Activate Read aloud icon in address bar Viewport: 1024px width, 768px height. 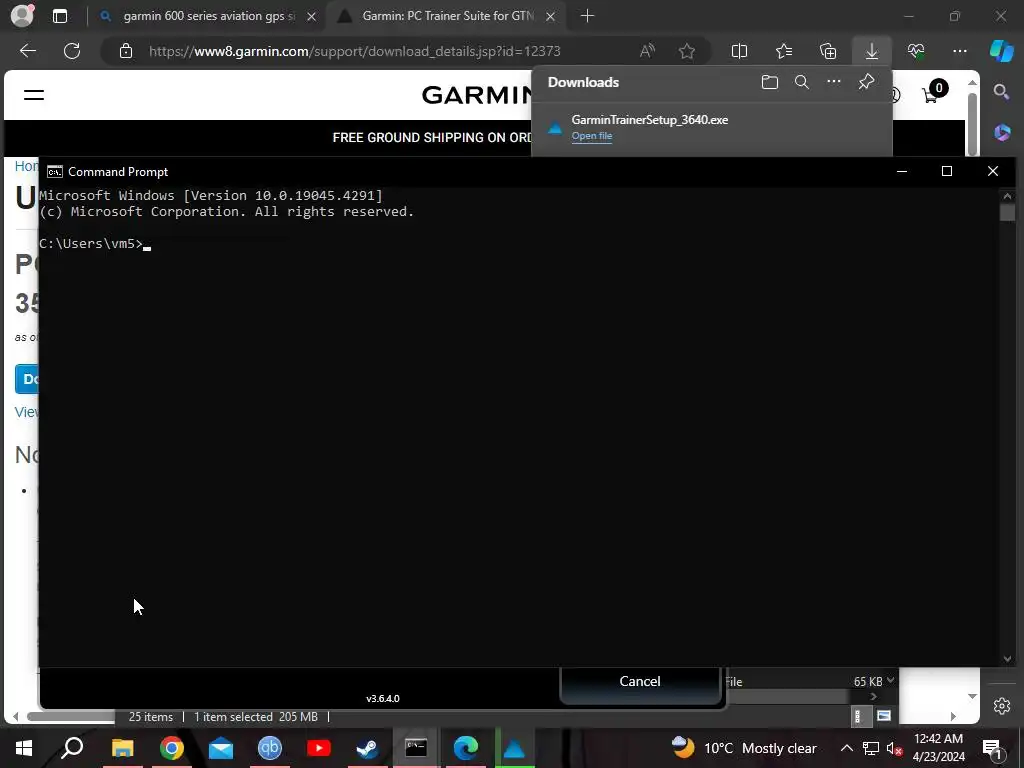coord(647,51)
